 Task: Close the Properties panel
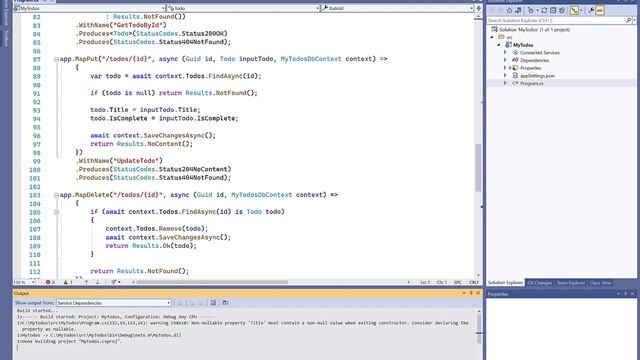tap(633, 294)
